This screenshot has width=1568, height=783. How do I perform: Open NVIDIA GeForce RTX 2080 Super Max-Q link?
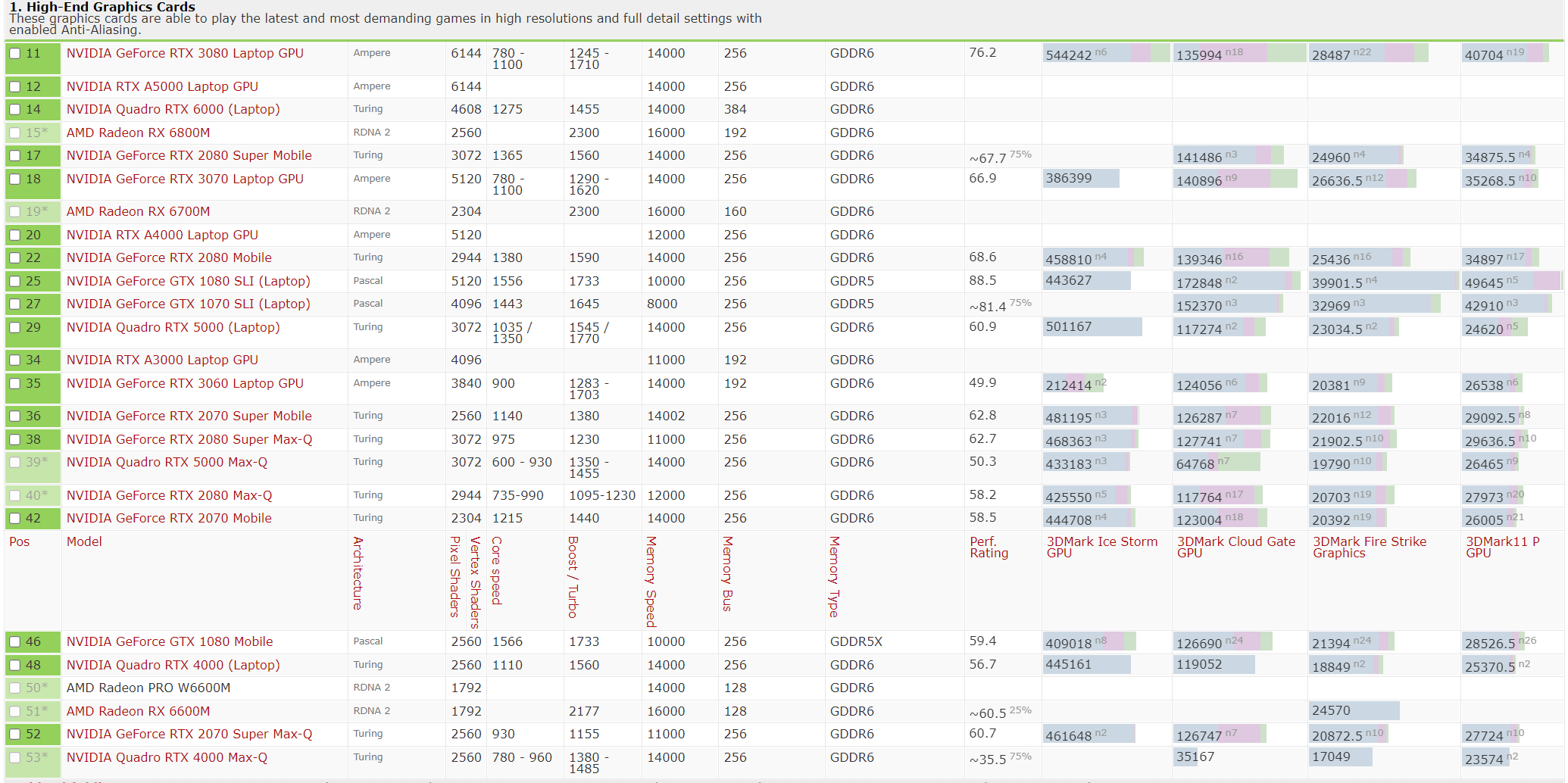pos(189,439)
